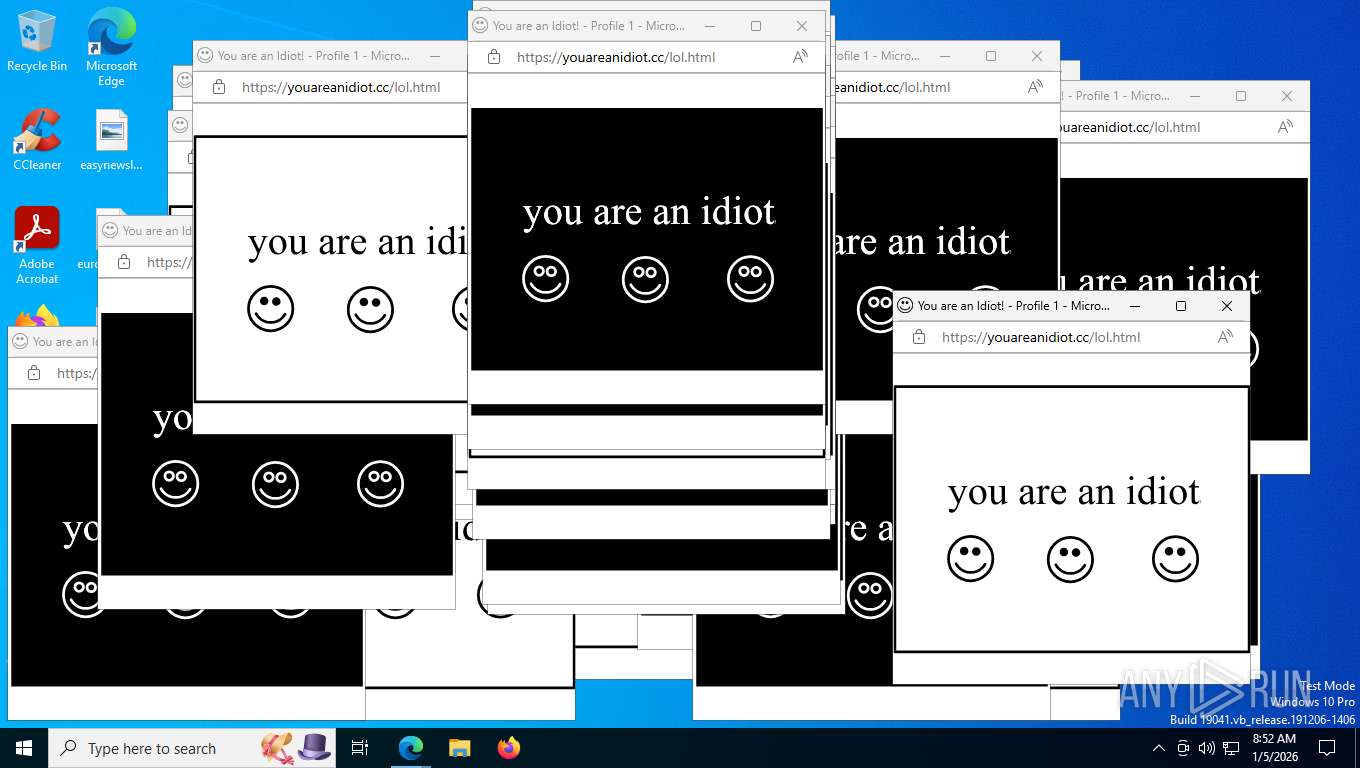This screenshot has height=768, width=1360.
Task: Open Microsoft Edge desktop shortcut
Action: click(x=111, y=47)
